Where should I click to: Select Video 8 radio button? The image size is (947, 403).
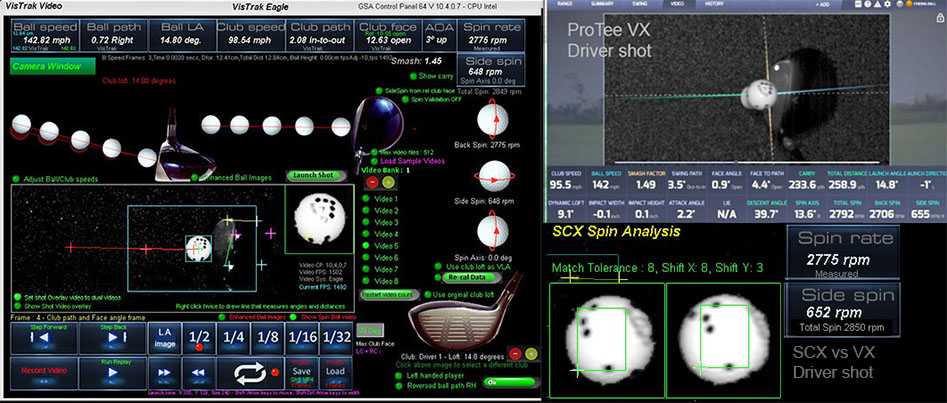point(366,282)
